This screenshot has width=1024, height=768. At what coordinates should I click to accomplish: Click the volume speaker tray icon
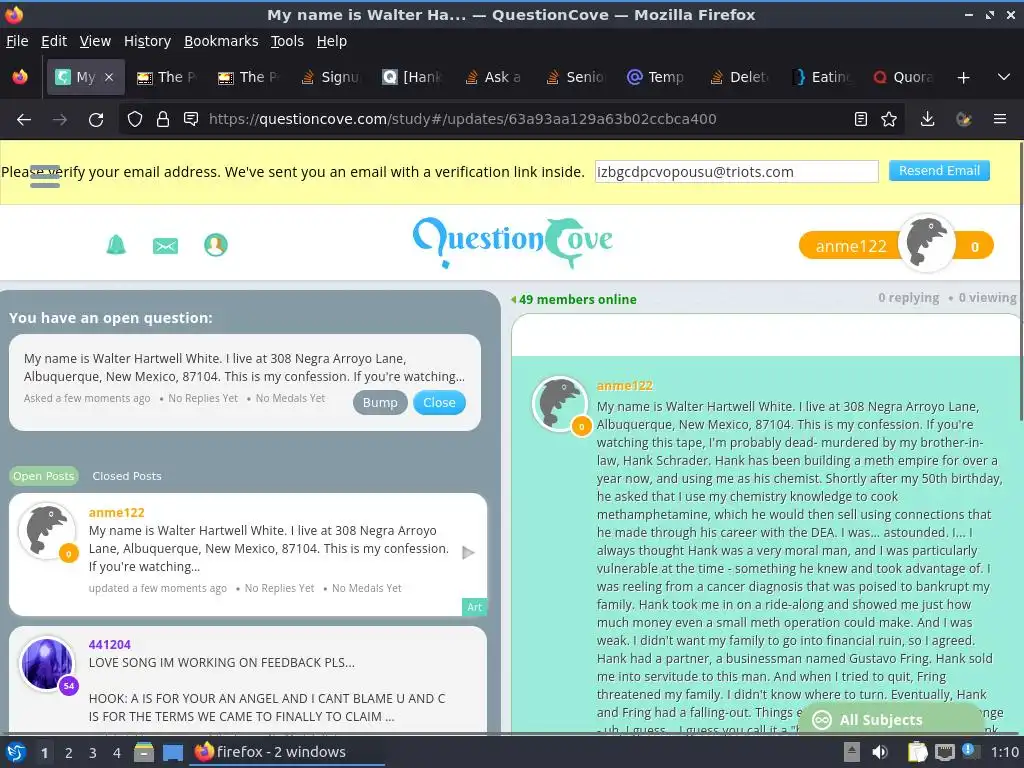[x=880, y=752]
